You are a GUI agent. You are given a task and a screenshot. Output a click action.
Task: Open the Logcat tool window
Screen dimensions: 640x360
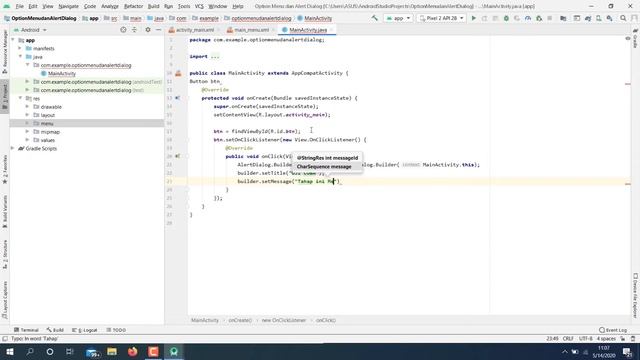(85, 330)
